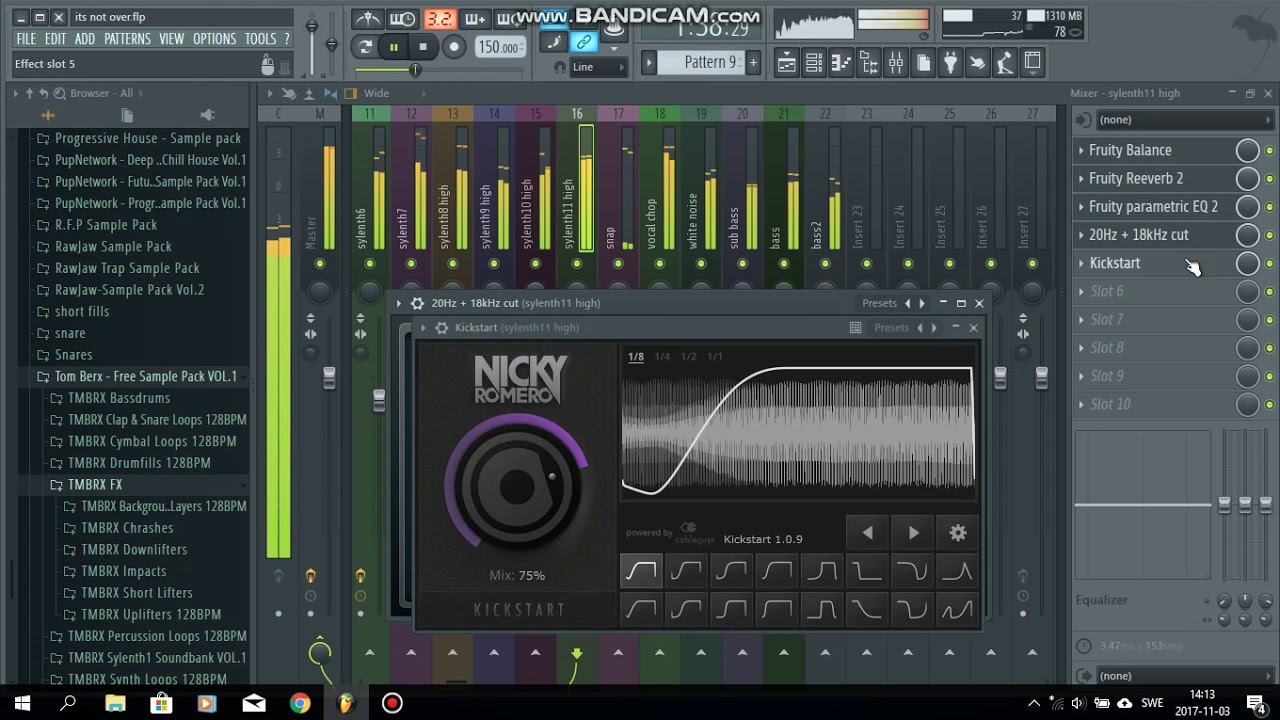The width and height of the screenshot is (1280, 720).
Task: Click the stop playback button
Action: pyautogui.click(x=423, y=47)
